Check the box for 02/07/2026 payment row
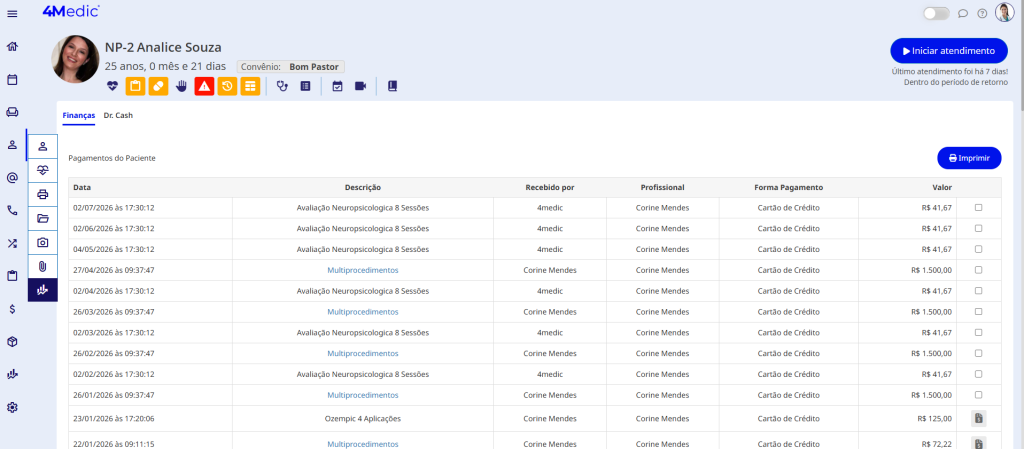Image resolution: width=1024 pixels, height=449 pixels. [978, 208]
